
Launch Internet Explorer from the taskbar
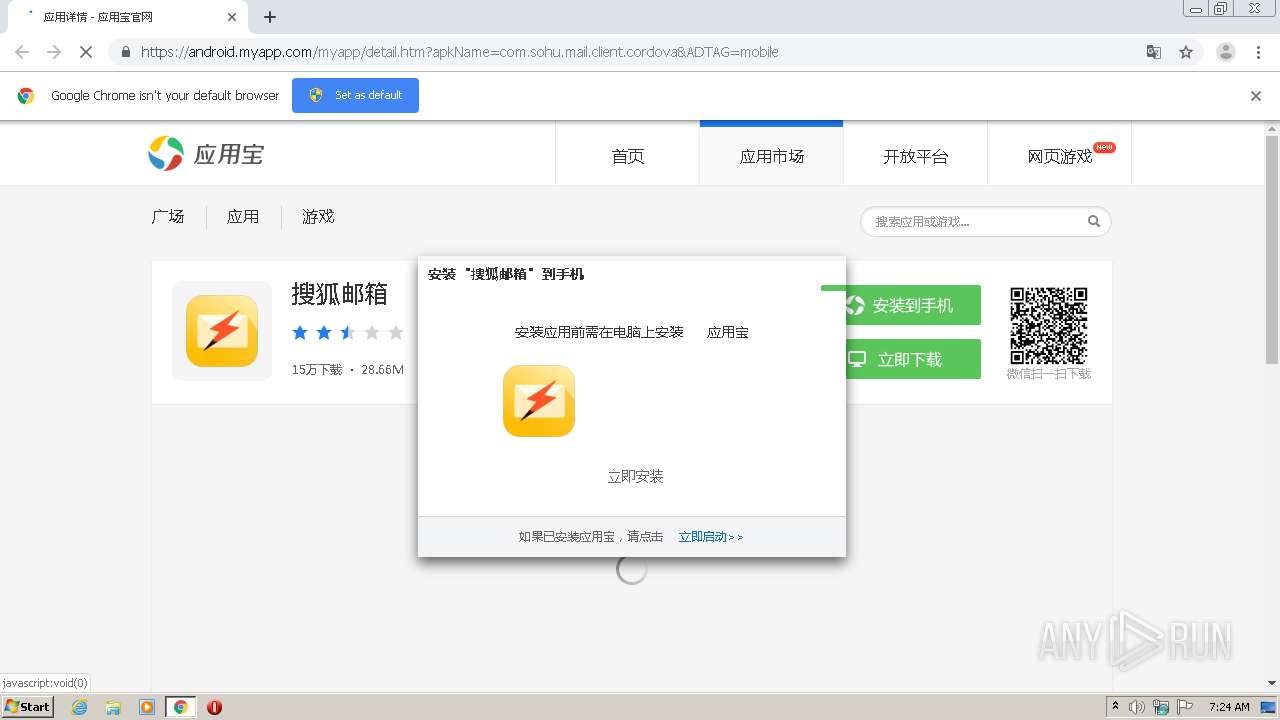point(79,707)
